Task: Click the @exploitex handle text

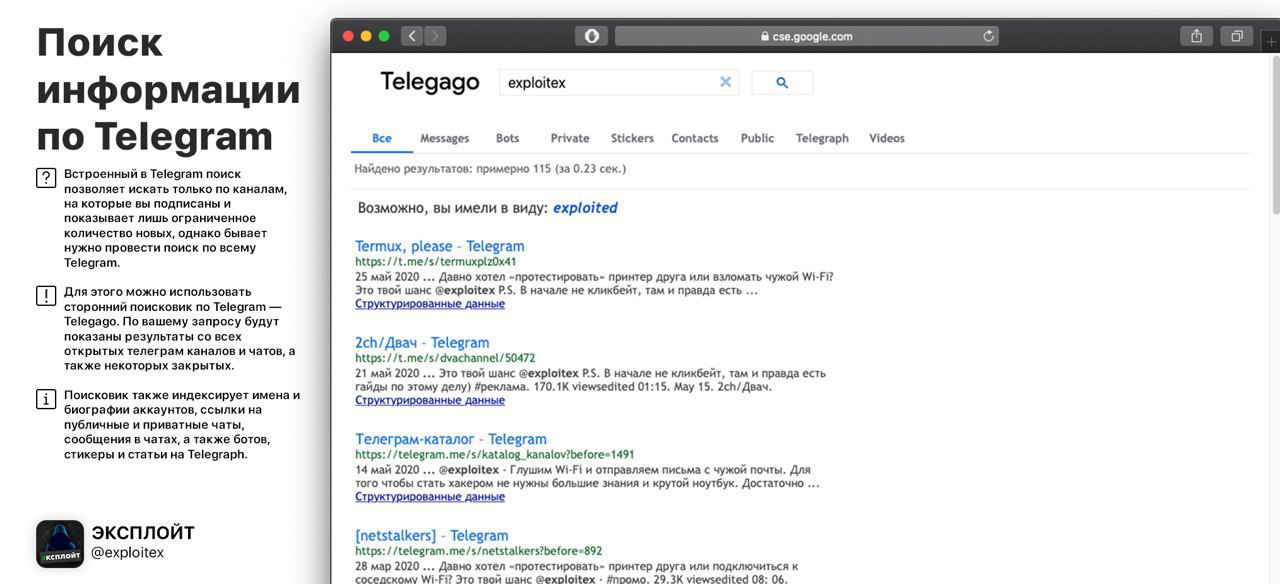Action: click(x=128, y=553)
